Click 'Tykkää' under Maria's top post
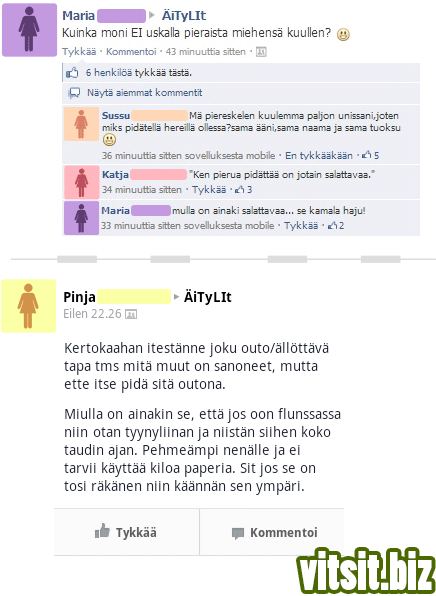Viewport: 436px width, 596px height. tap(79, 52)
